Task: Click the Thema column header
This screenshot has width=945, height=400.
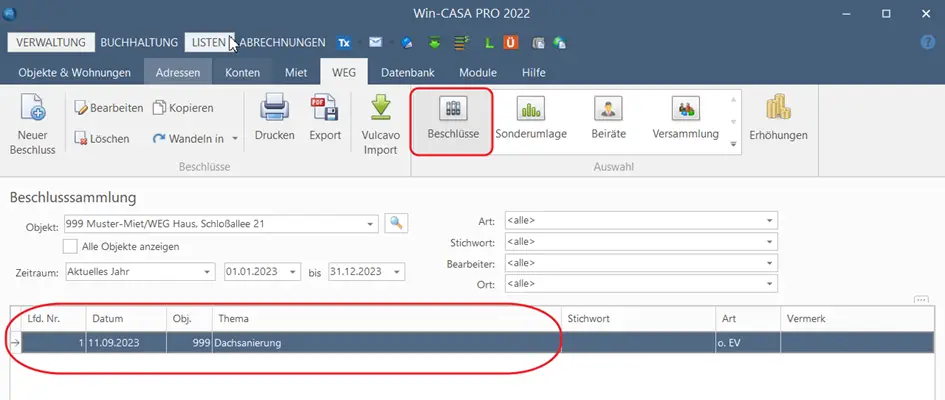Action: 387,318
